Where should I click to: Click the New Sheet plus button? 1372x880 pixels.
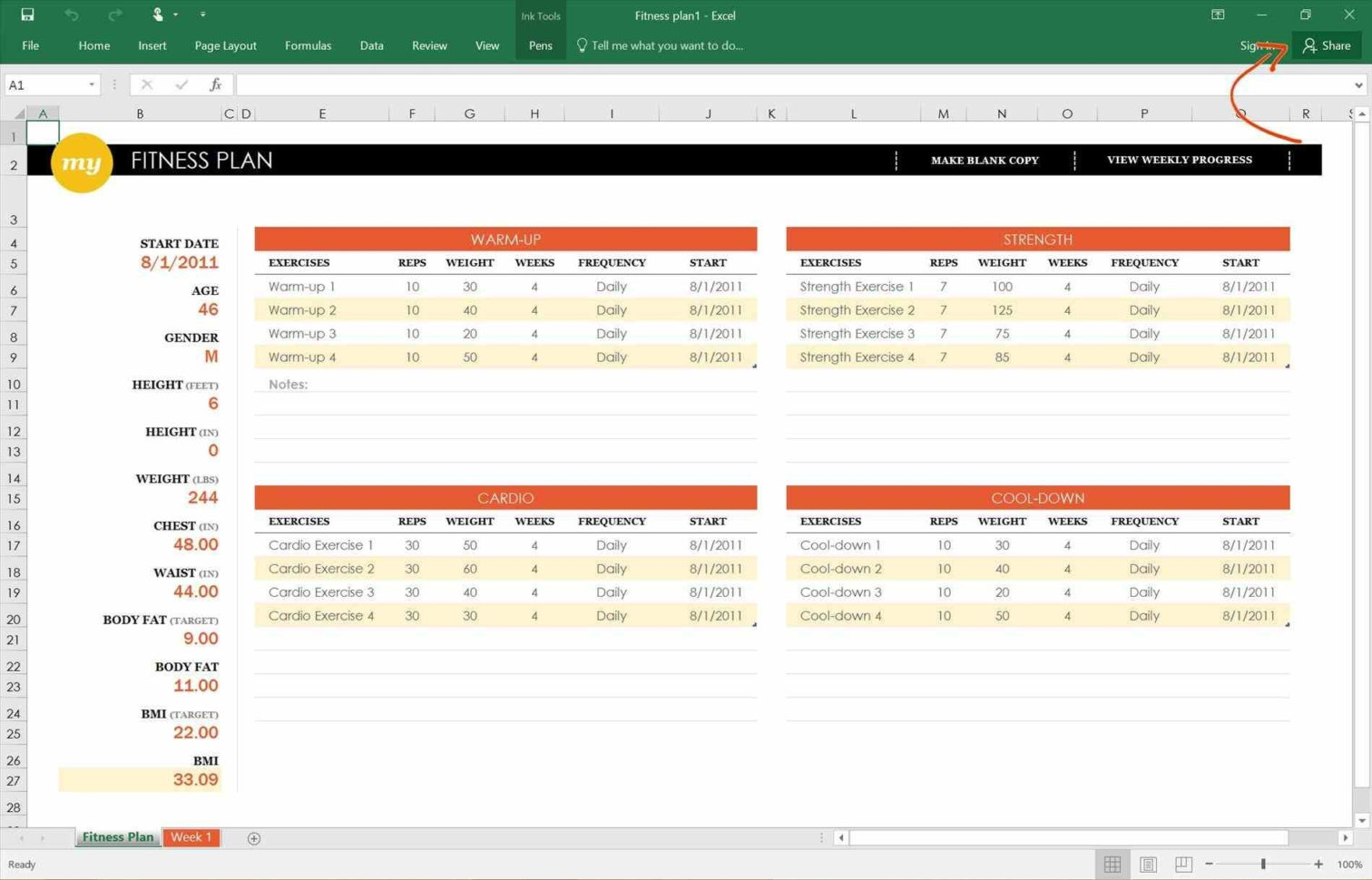[254, 838]
